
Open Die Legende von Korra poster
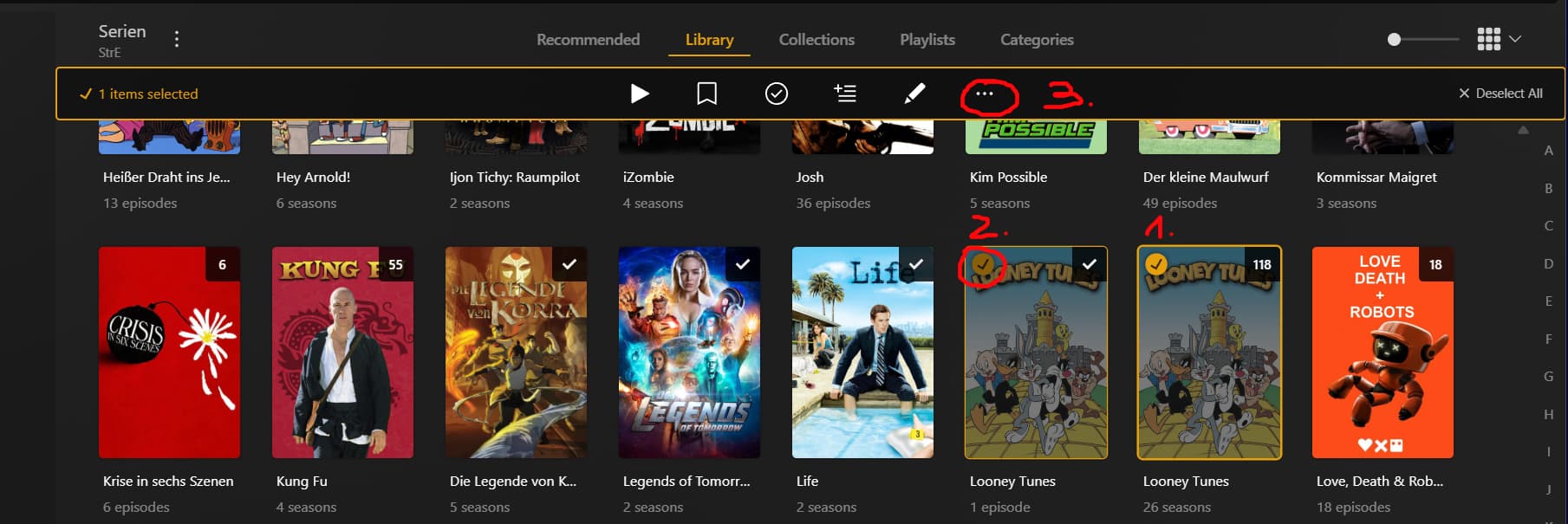[x=516, y=353]
